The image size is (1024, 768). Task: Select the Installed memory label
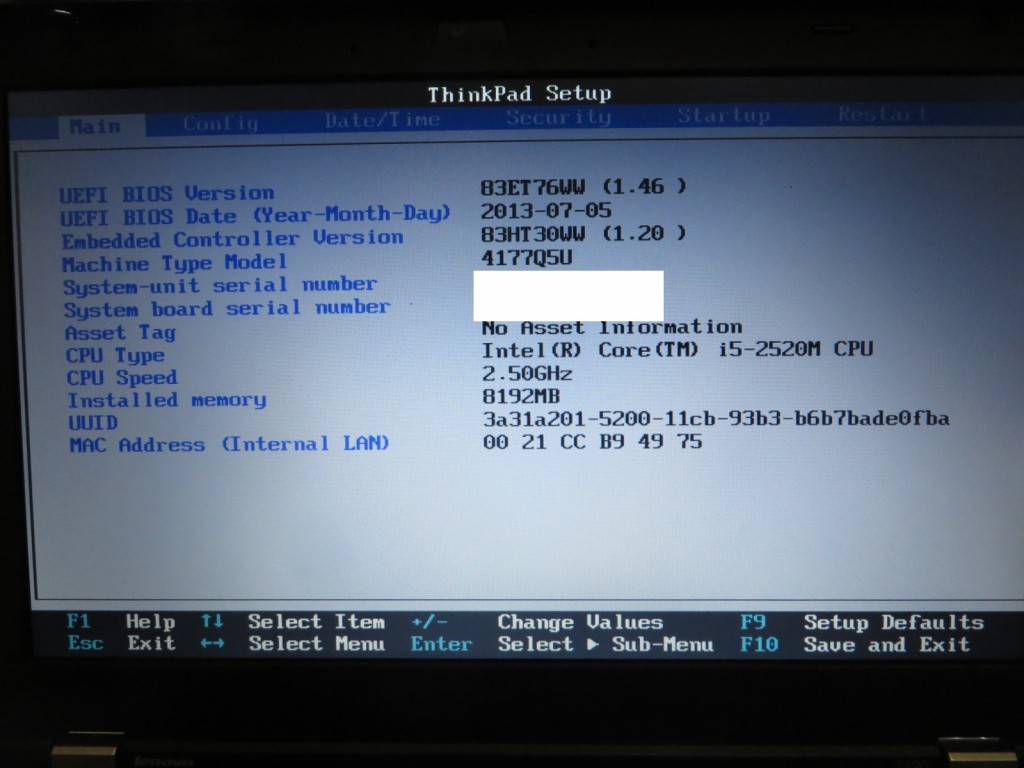click(x=167, y=400)
